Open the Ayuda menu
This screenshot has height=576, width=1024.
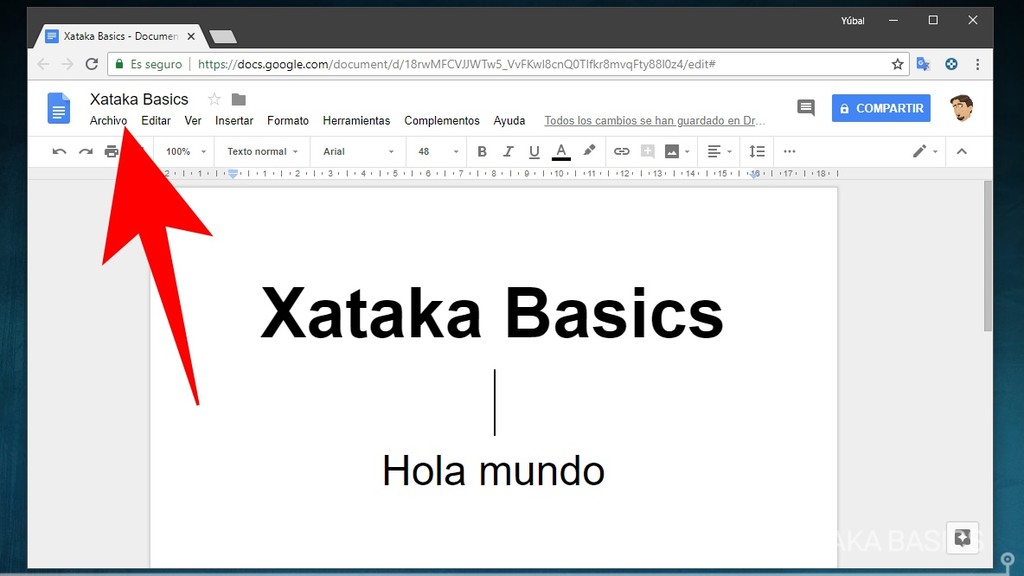[509, 121]
